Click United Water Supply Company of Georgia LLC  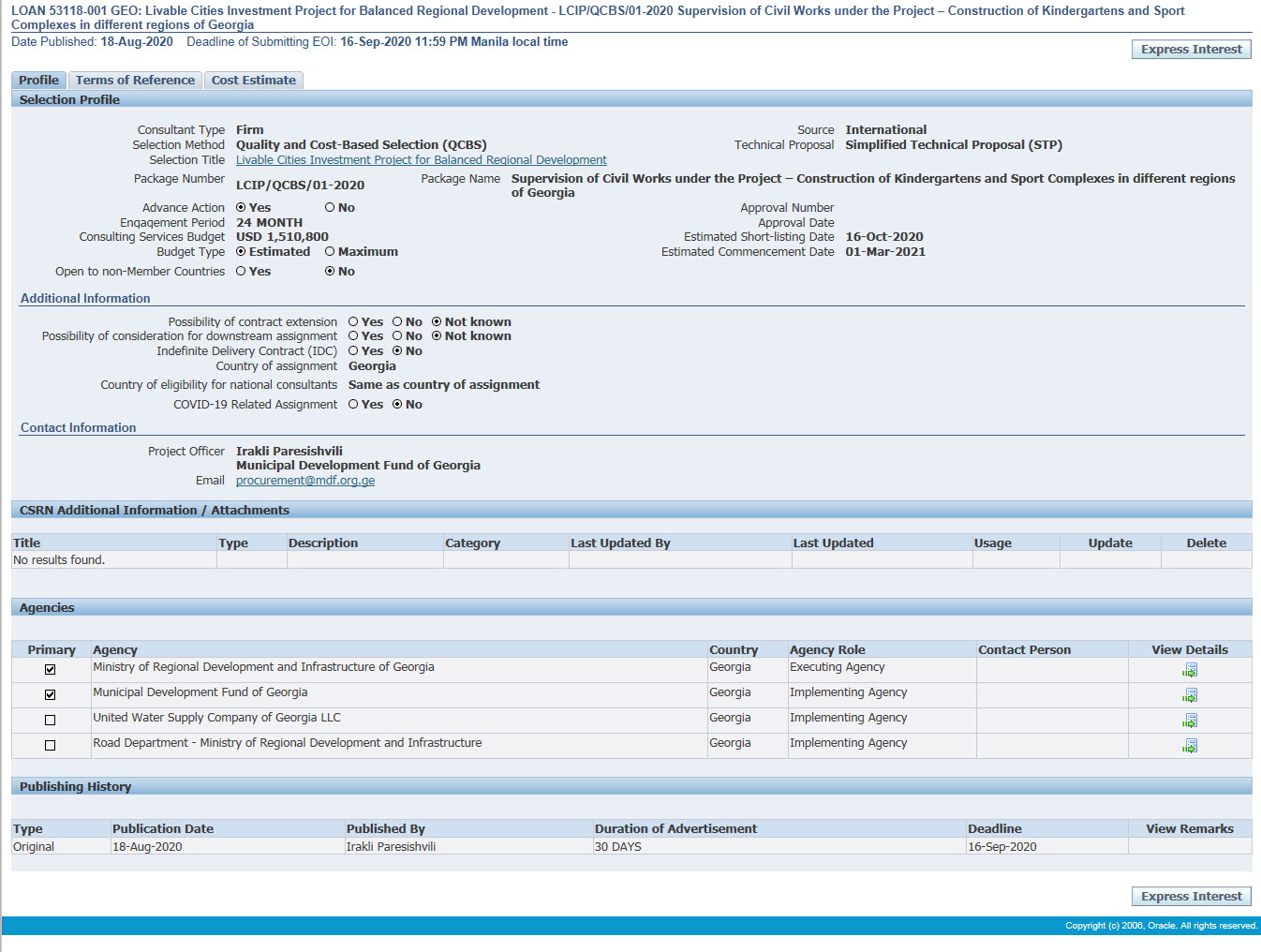[216, 718]
